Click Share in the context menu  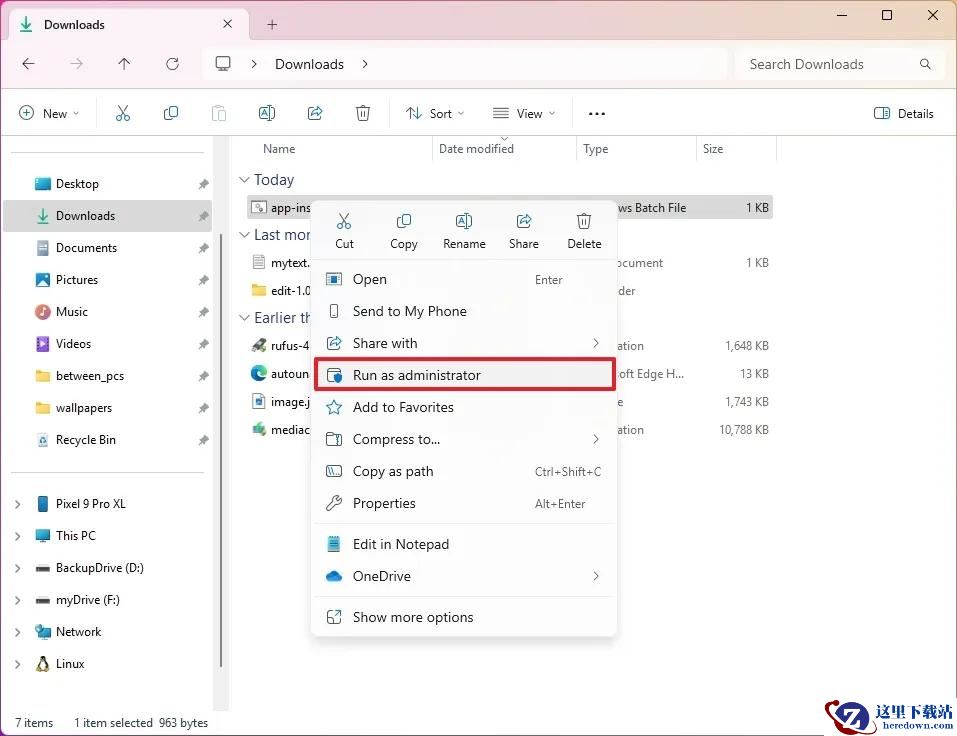click(x=524, y=231)
